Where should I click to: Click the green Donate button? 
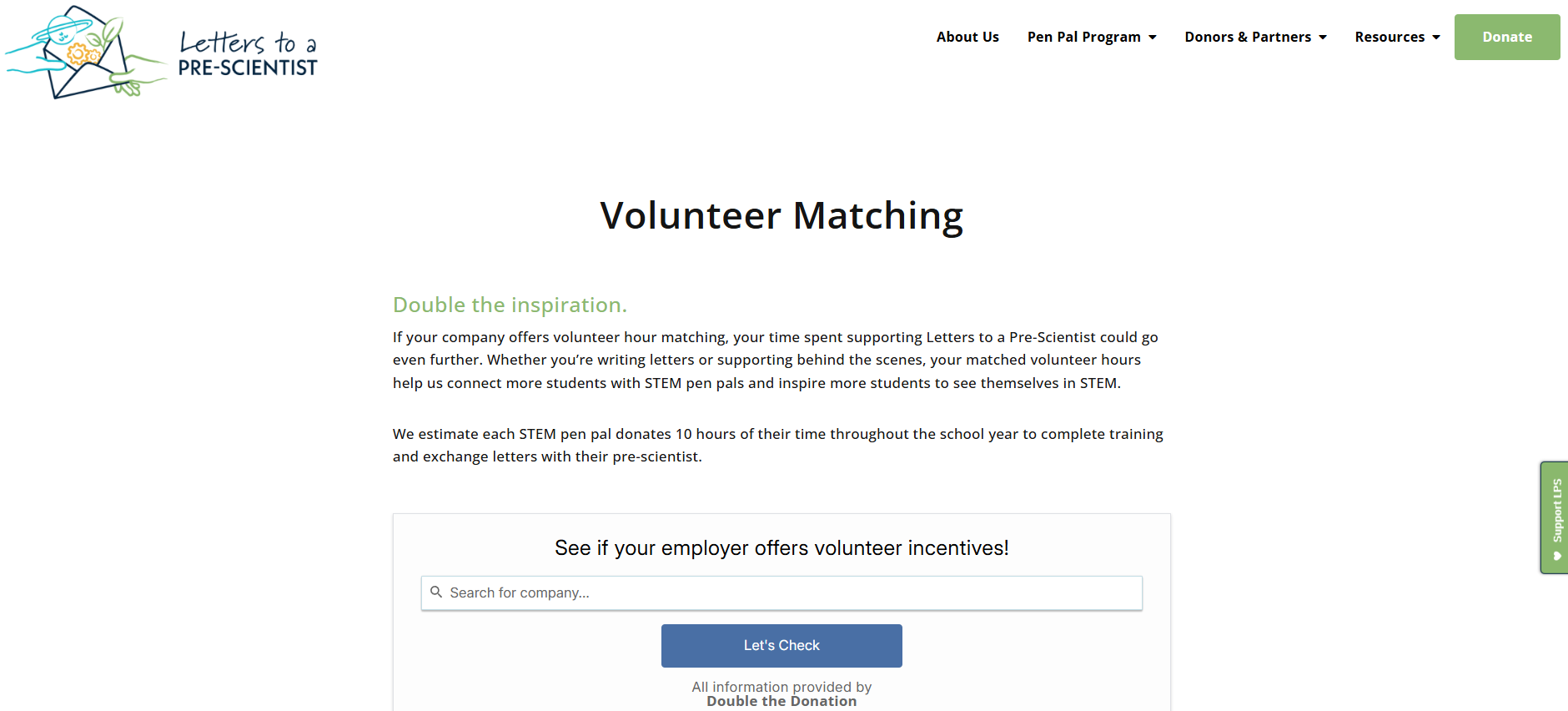(x=1506, y=37)
